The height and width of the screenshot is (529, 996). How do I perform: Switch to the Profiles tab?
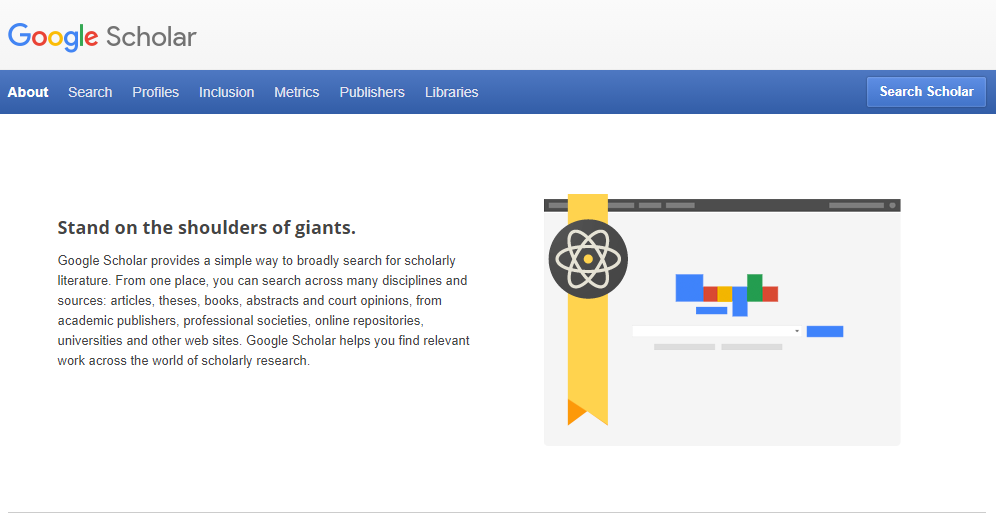click(x=155, y=92)
